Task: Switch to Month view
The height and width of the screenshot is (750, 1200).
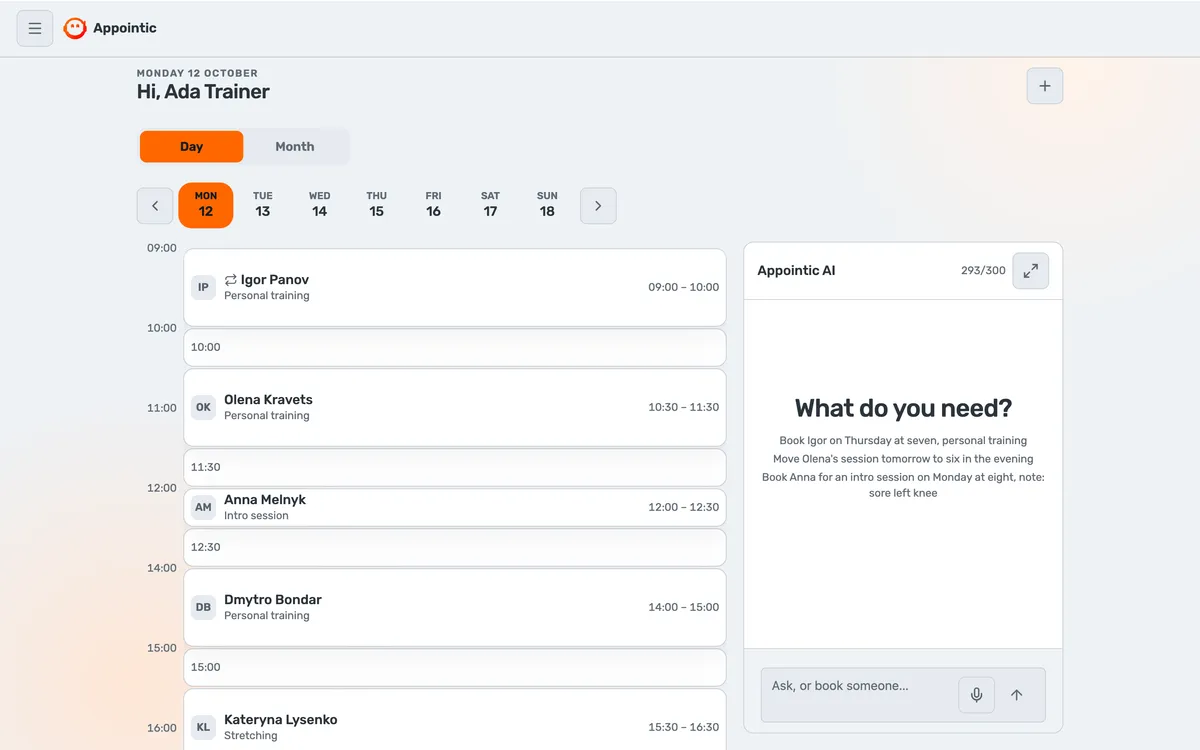Action: 295,146
